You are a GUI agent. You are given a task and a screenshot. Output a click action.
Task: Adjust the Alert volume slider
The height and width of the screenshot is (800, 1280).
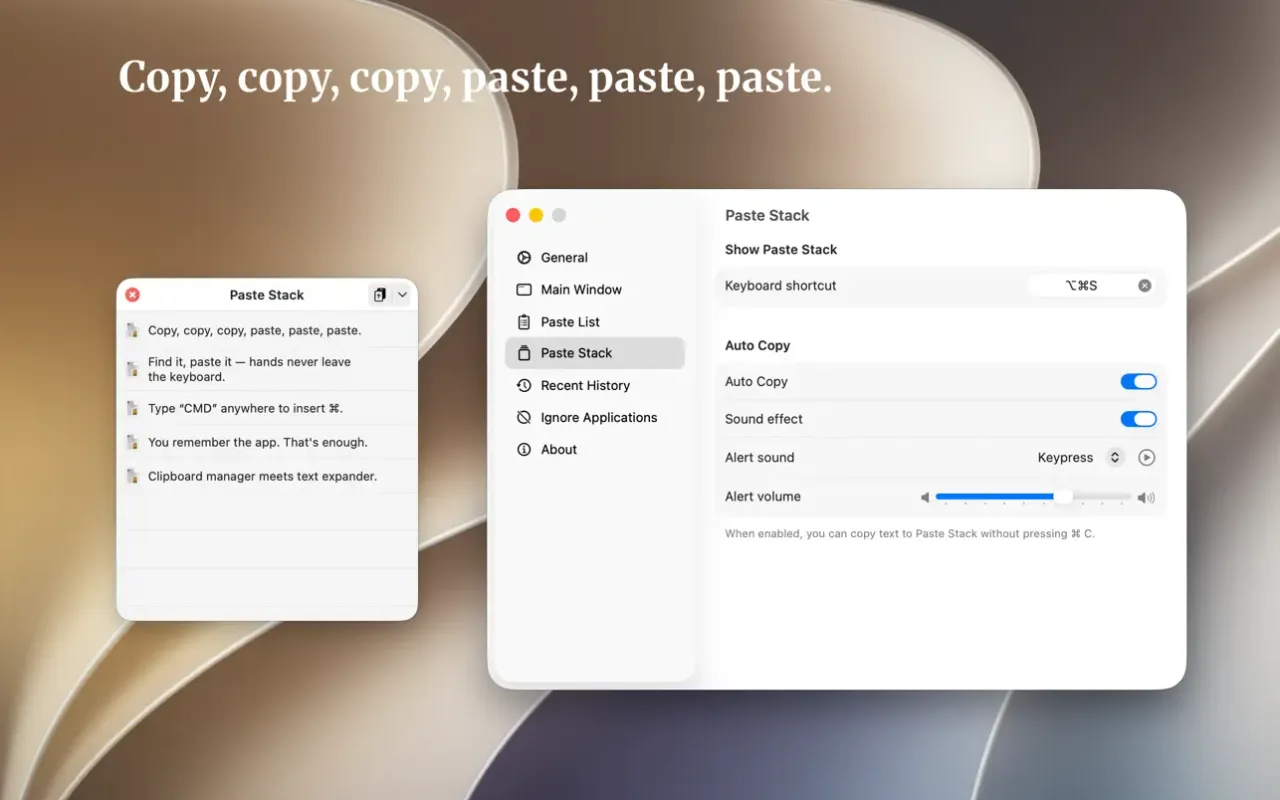(1034, 497)
